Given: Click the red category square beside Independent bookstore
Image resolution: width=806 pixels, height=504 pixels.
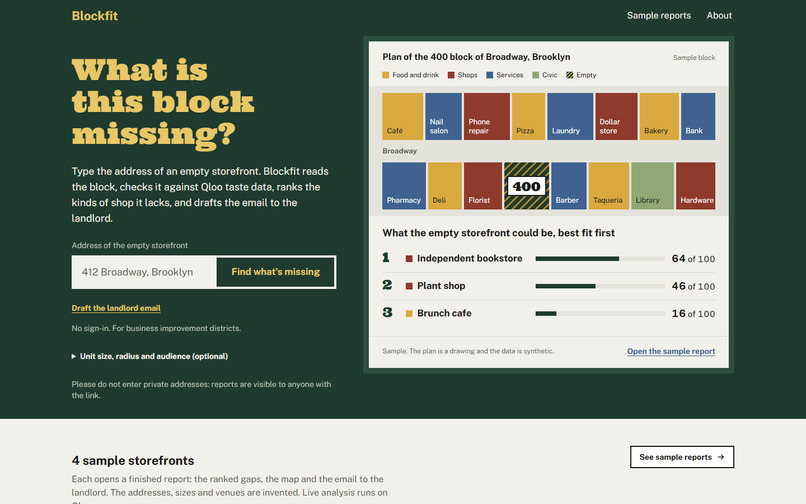Looking at the screenshot, I should click(409, 259).
